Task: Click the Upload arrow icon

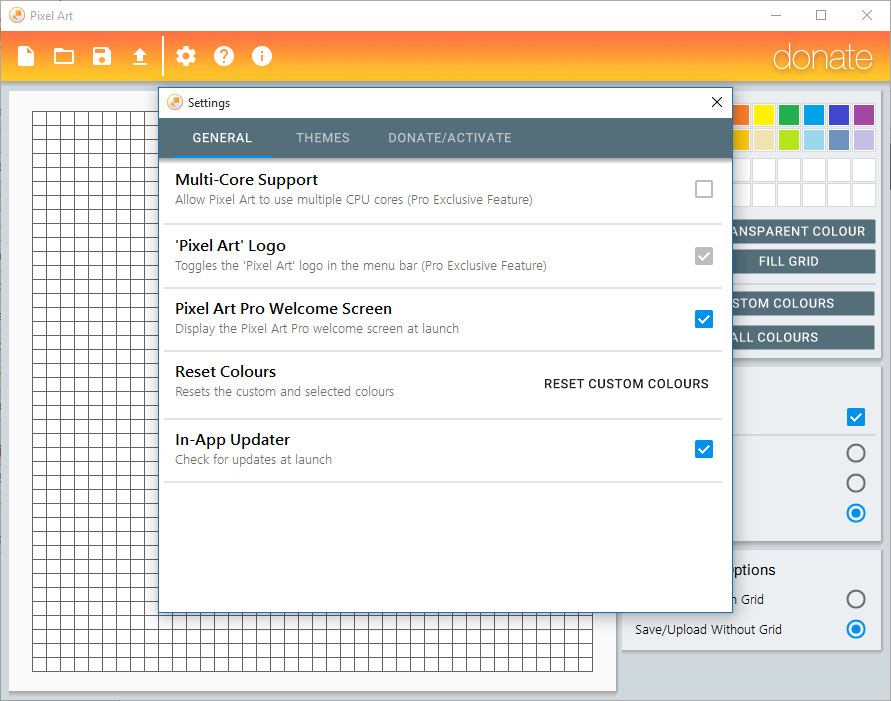Action: coord(140,56)
